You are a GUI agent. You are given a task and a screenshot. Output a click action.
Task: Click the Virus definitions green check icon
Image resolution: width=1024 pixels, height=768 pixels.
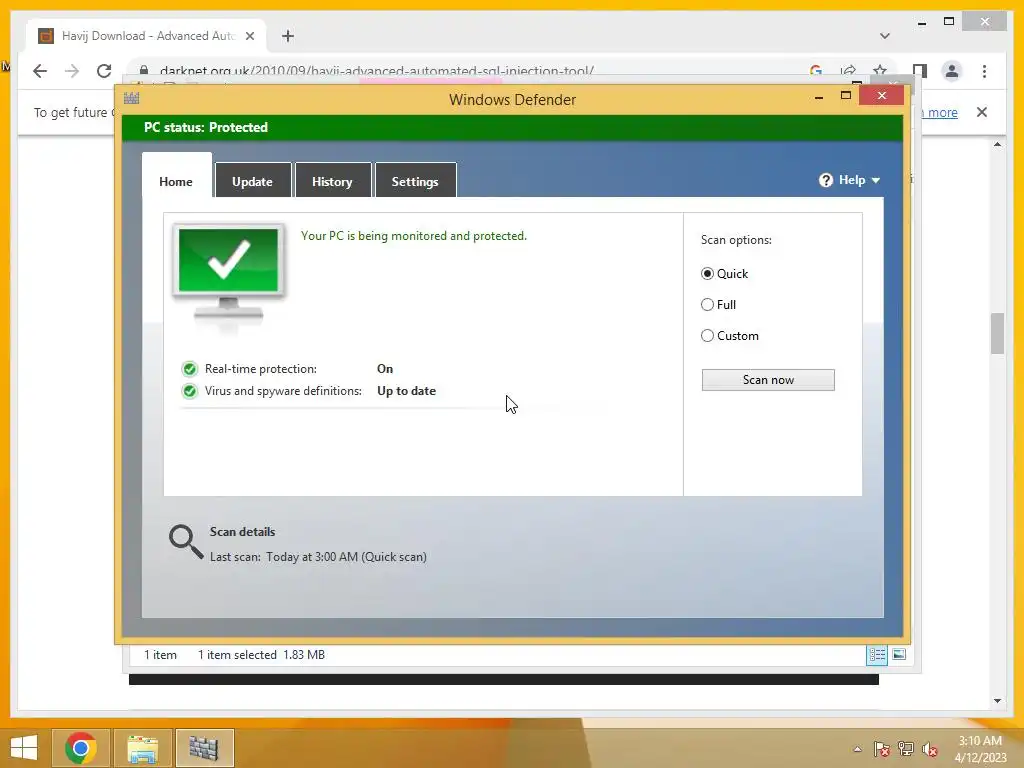(x=189, y=391)
